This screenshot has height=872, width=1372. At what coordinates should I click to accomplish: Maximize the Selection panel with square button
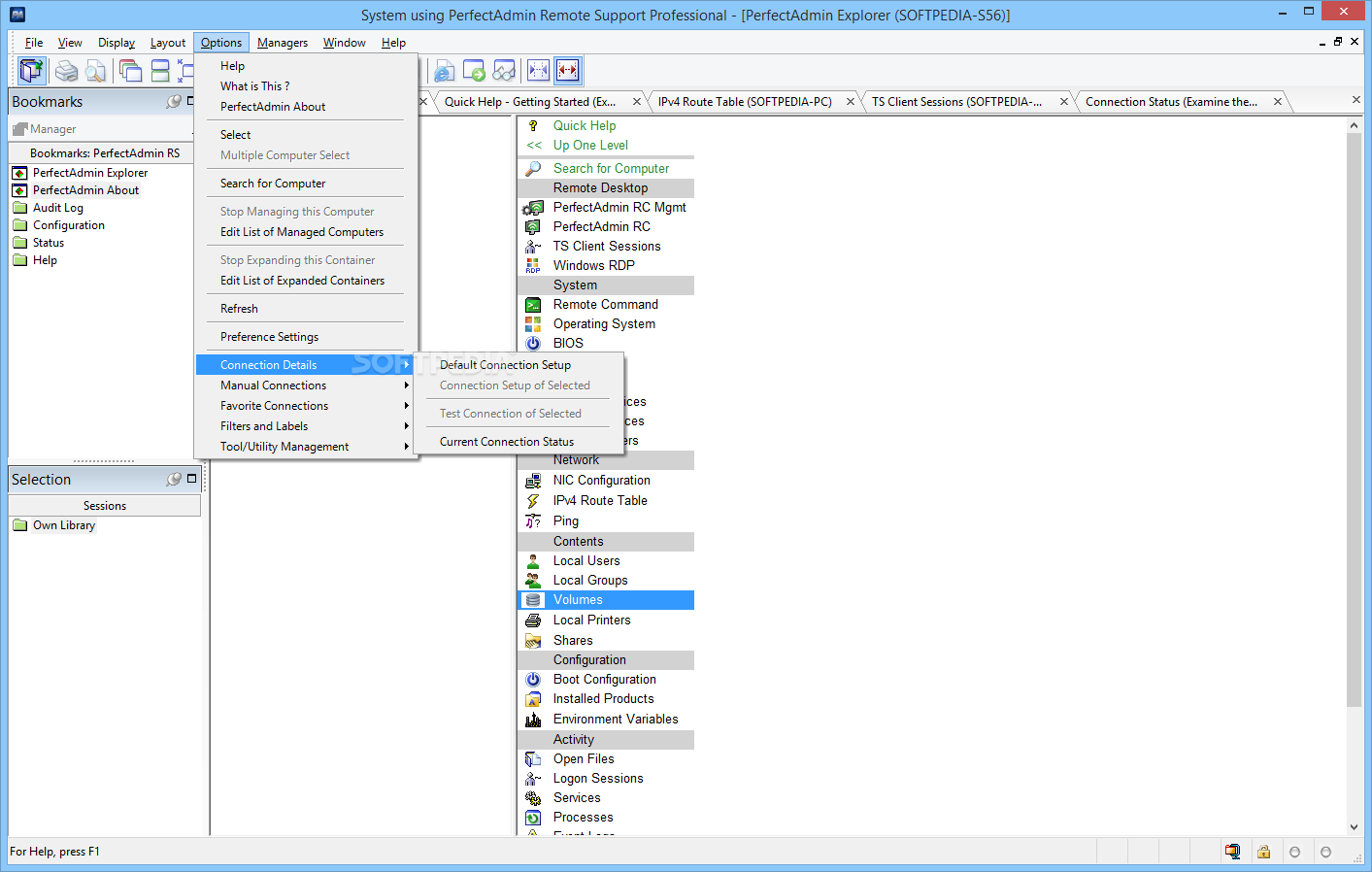pos(191,478)
